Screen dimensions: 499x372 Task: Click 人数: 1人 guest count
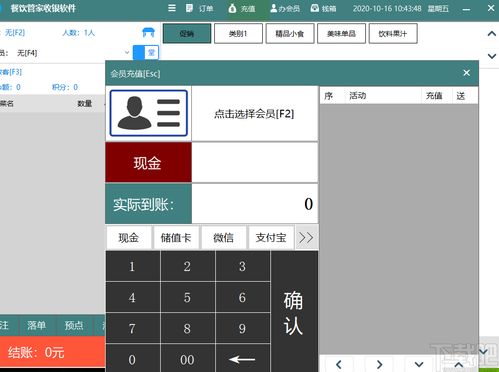pos(79,32)
